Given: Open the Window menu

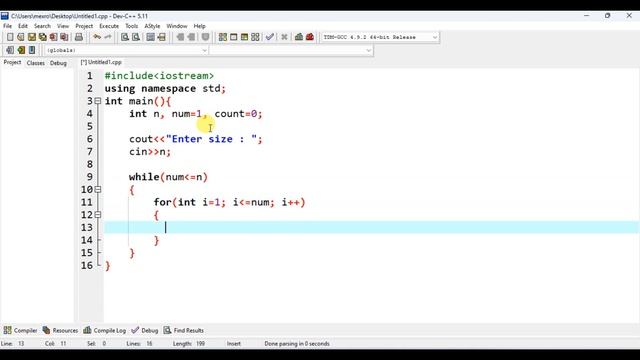Looking at the screenshot, I should click(177, 26).
